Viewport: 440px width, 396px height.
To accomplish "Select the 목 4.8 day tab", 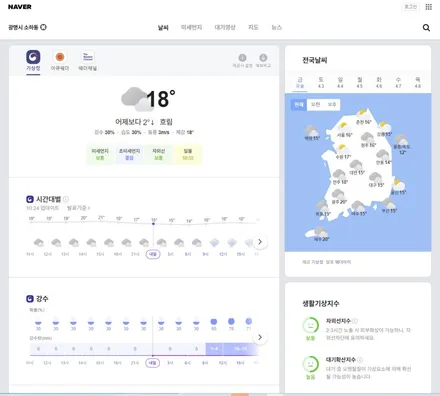I will point(418,82).
